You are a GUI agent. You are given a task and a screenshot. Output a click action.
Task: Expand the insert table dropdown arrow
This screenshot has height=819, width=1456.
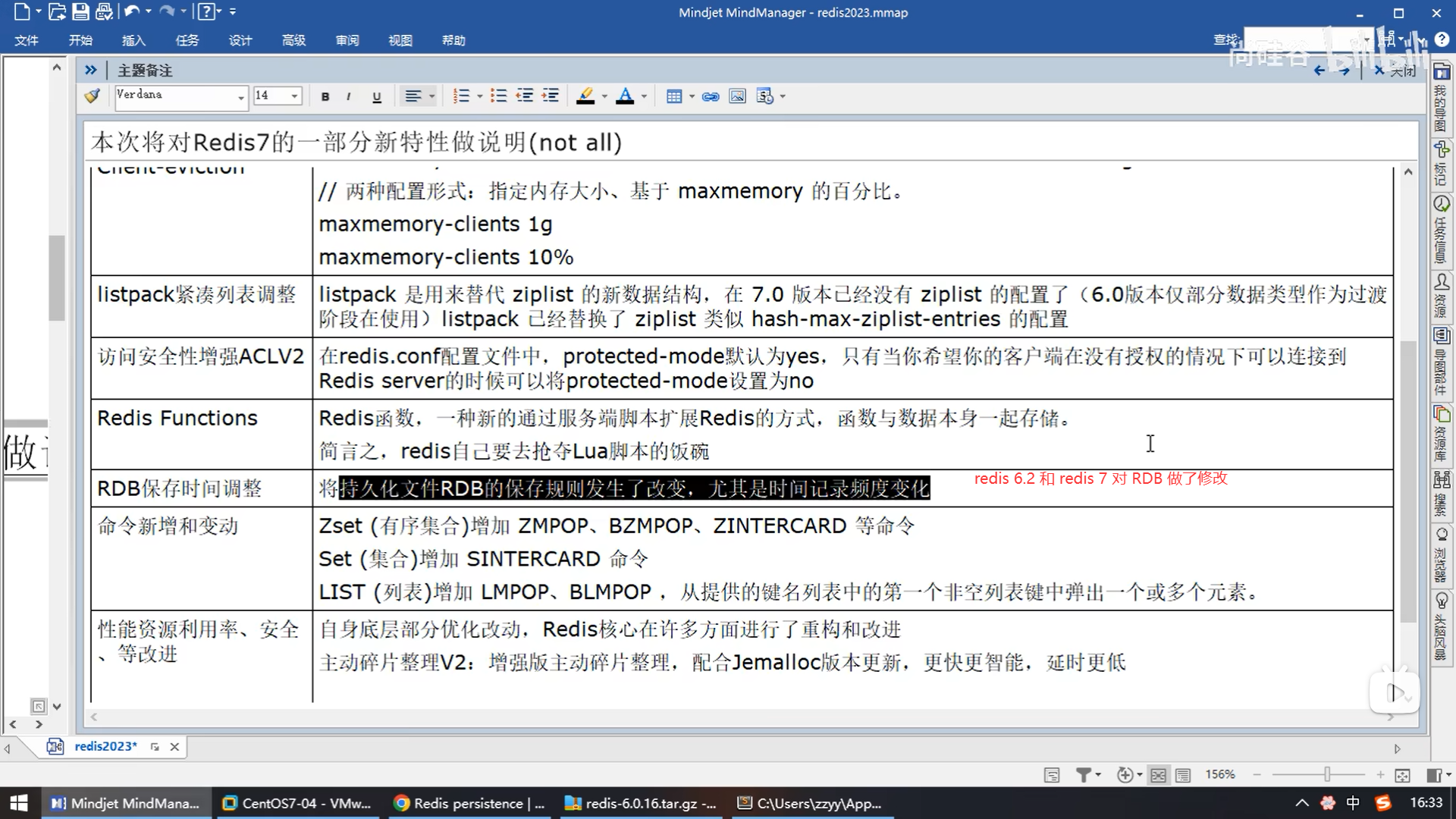tap(692, 96)
